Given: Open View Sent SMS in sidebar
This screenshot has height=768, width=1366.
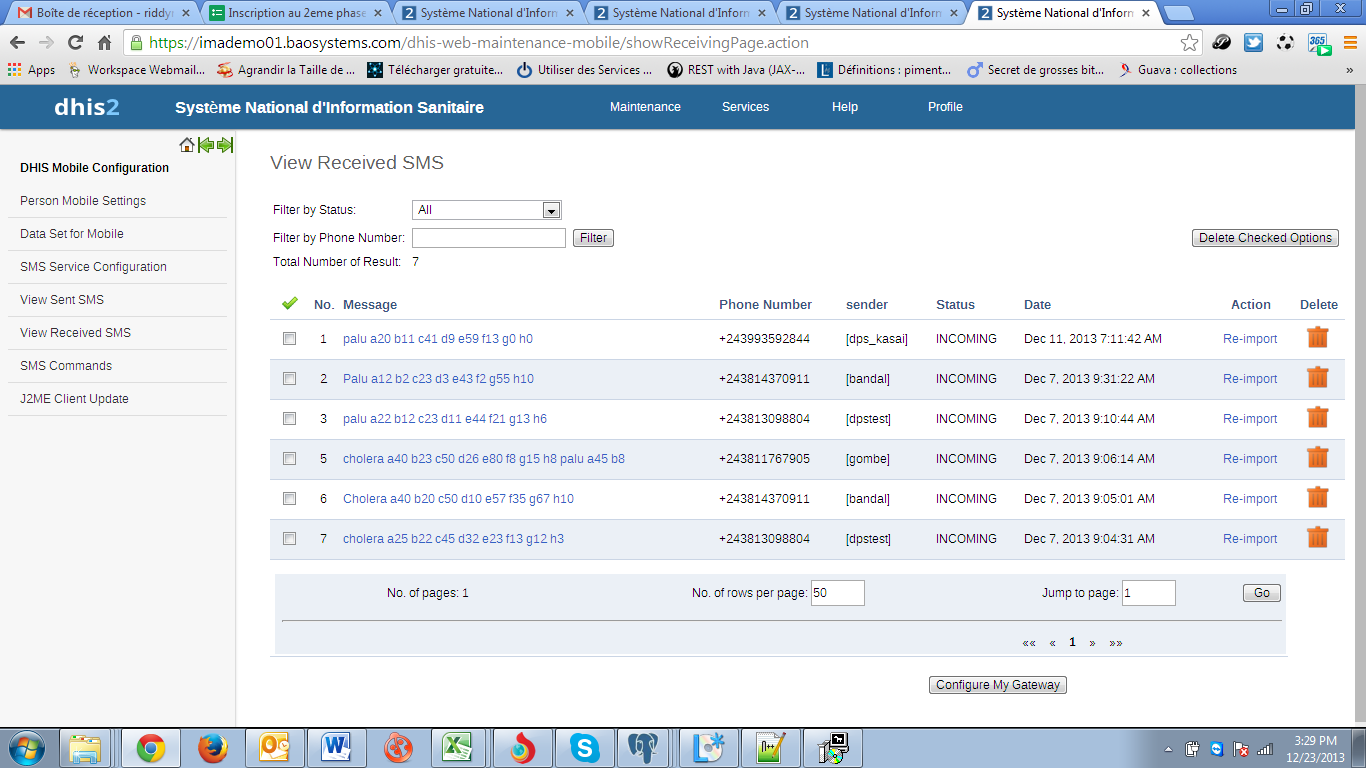Looking at the screenshot, I should (62, 300).
